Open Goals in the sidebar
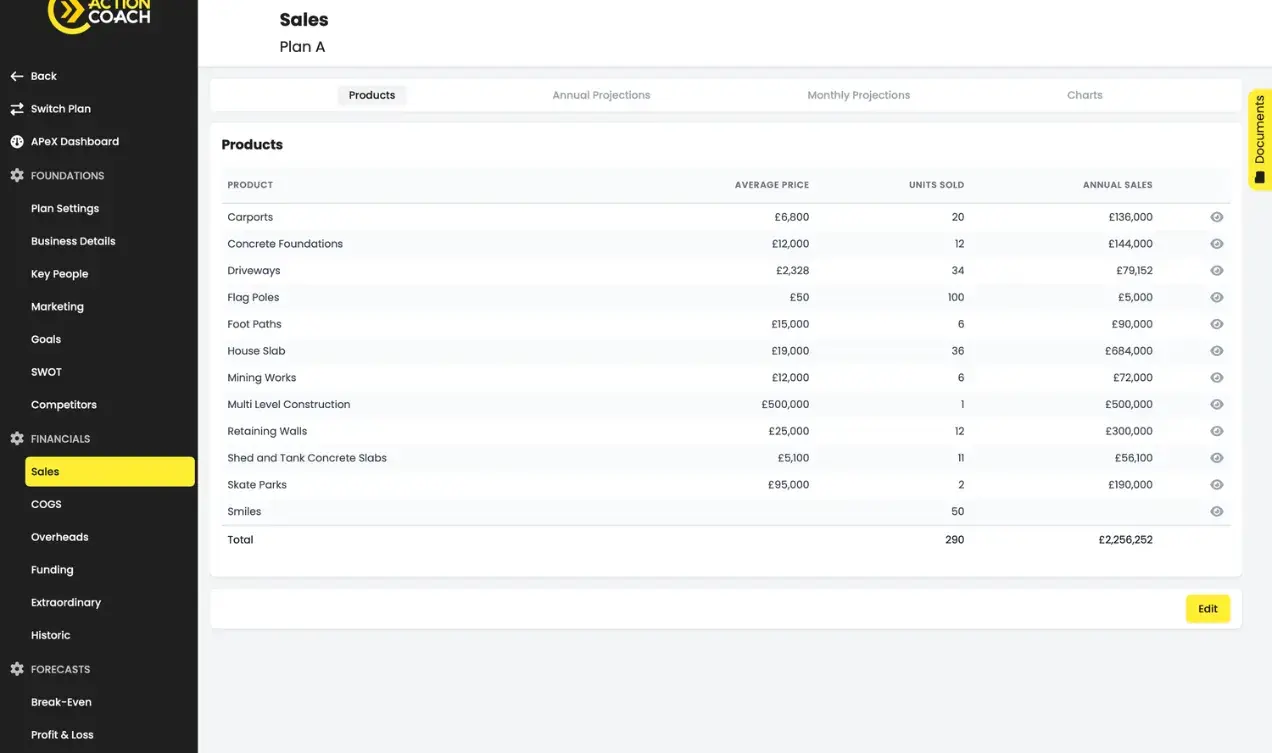1272x753 pixels. [46, 340]
